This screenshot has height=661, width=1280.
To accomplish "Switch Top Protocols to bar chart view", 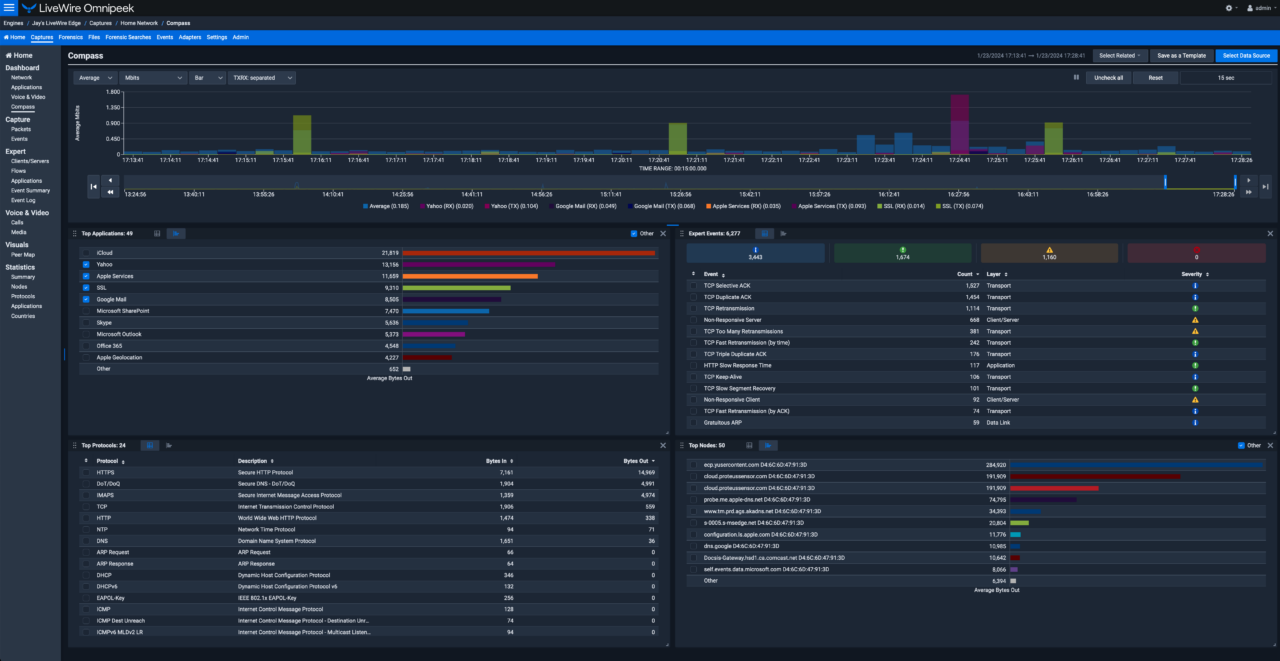I will [169, 445].
